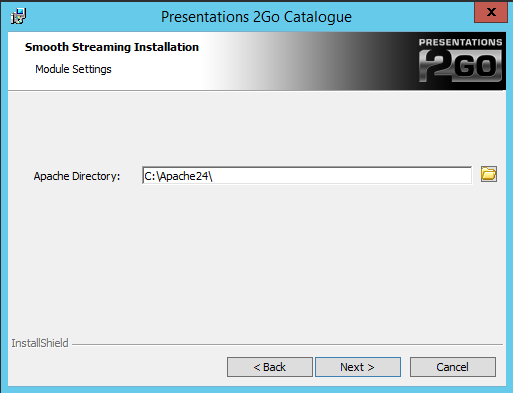Cancel the installation
The width and height of the screenshot is (513, 393).
tap(453, 367)
